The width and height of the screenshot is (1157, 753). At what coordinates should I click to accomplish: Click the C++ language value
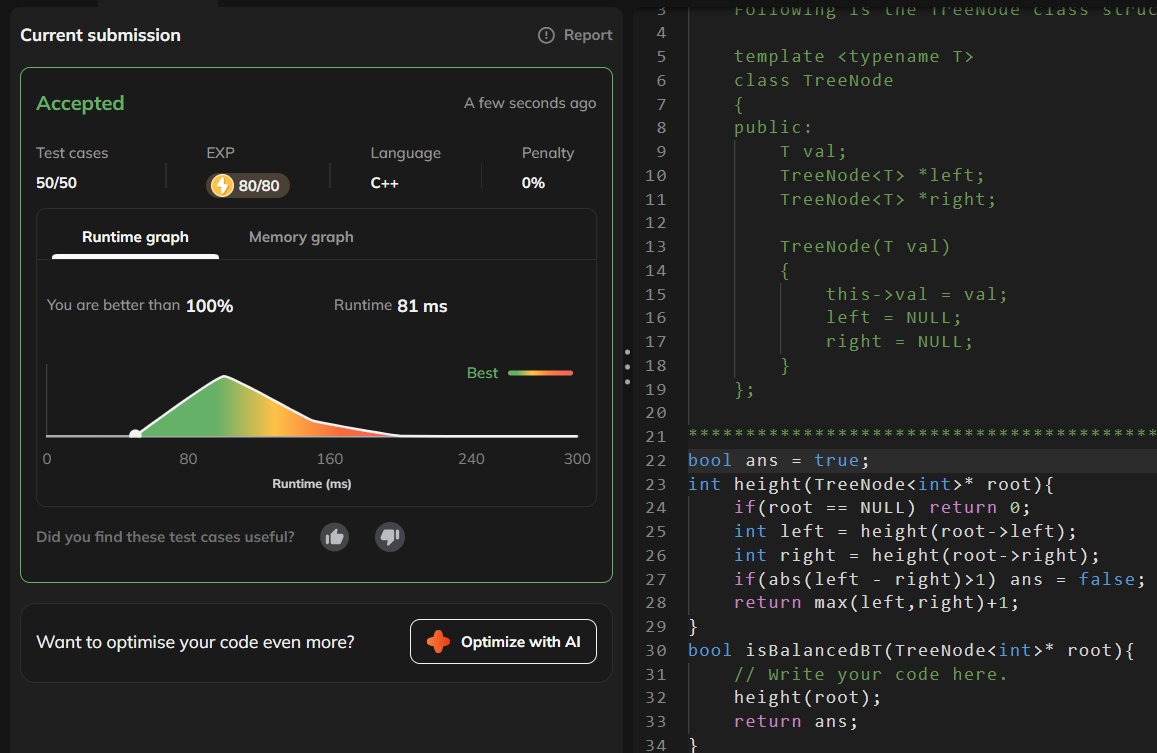point(384,182)
